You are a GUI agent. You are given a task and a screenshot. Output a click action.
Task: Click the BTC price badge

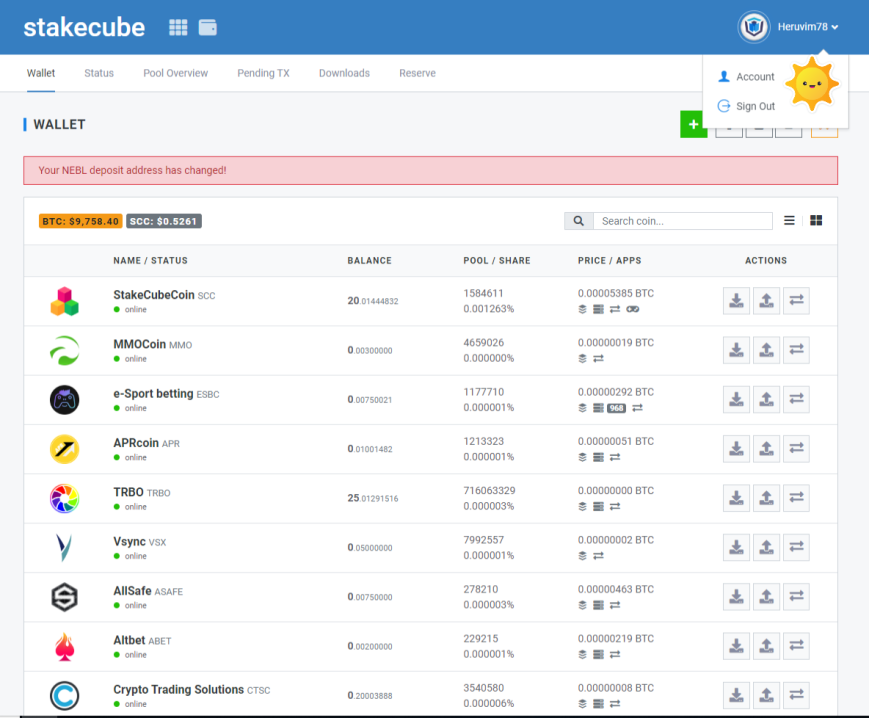80,221
